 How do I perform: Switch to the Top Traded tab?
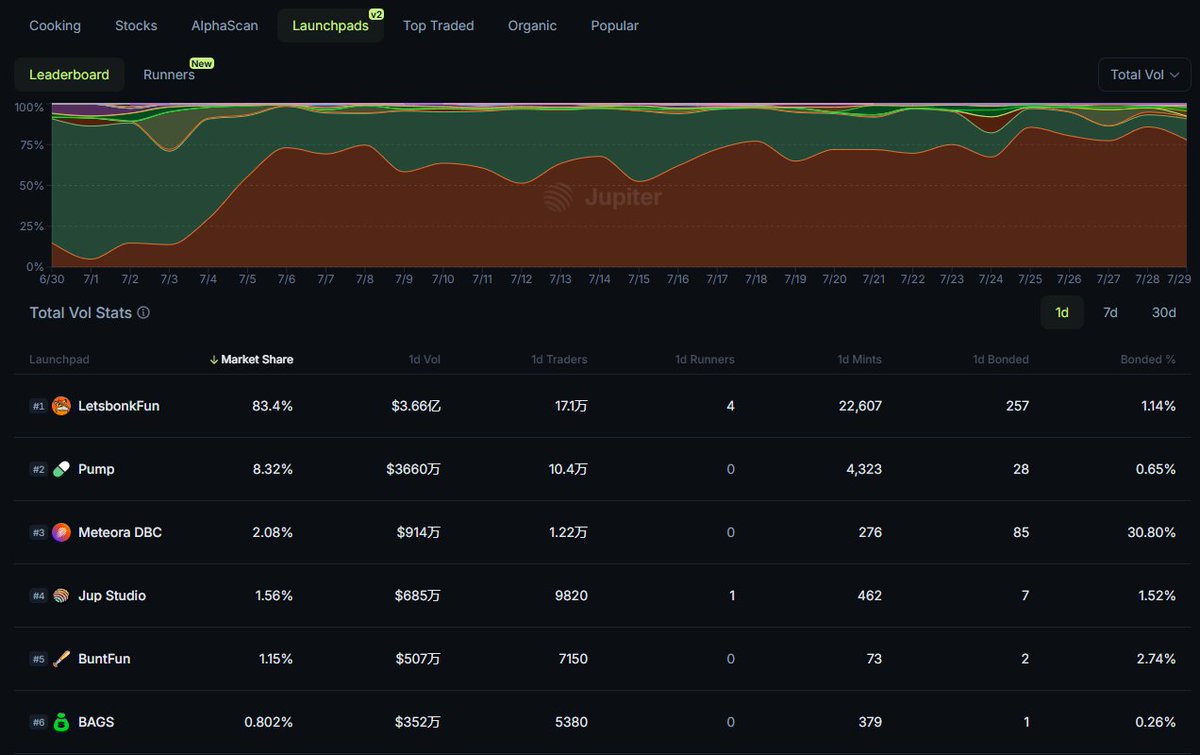(438, 25)
